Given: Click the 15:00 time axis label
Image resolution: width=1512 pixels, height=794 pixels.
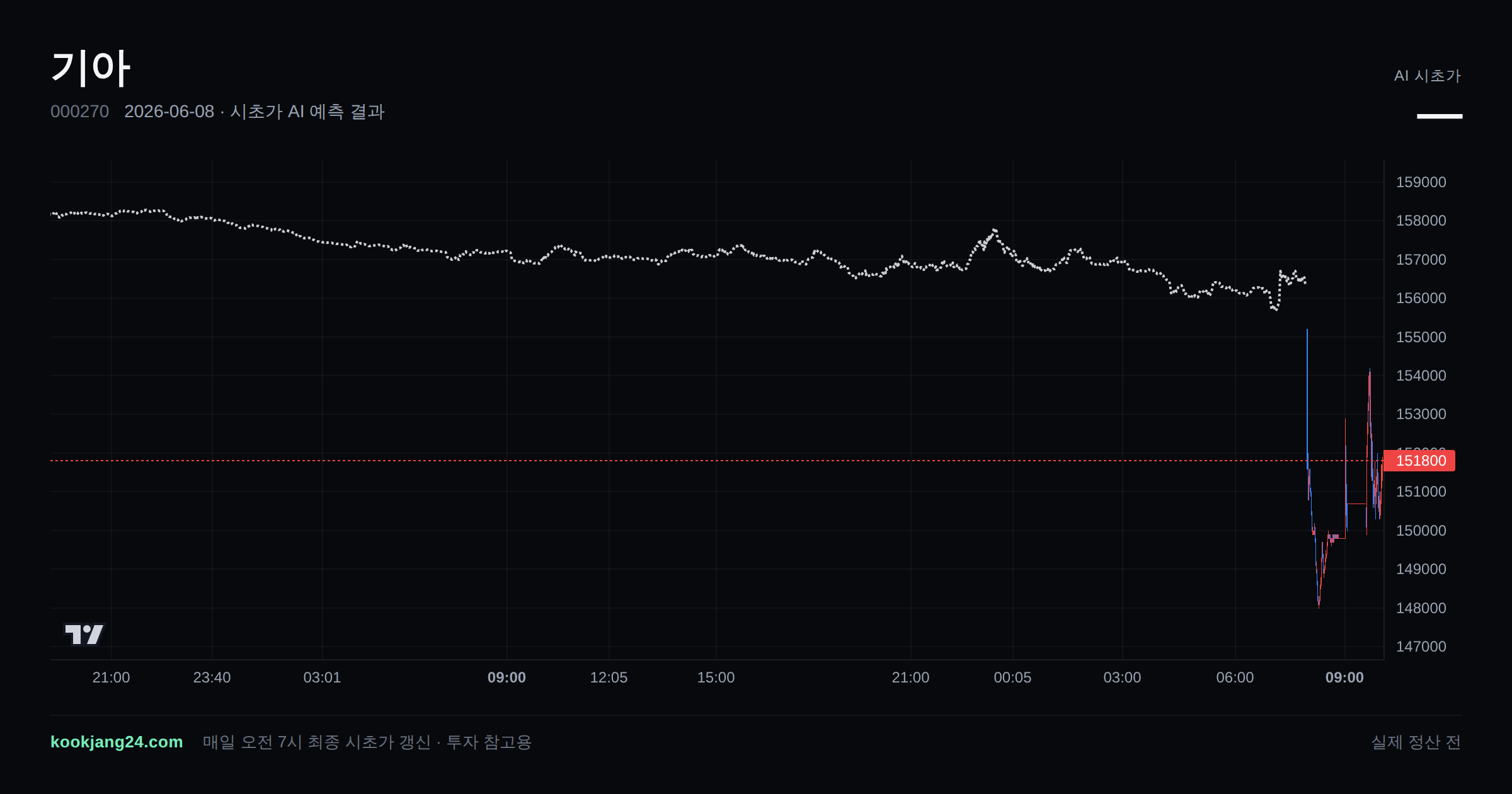Looking at the screenshot, I should click(x=716, y=677).
